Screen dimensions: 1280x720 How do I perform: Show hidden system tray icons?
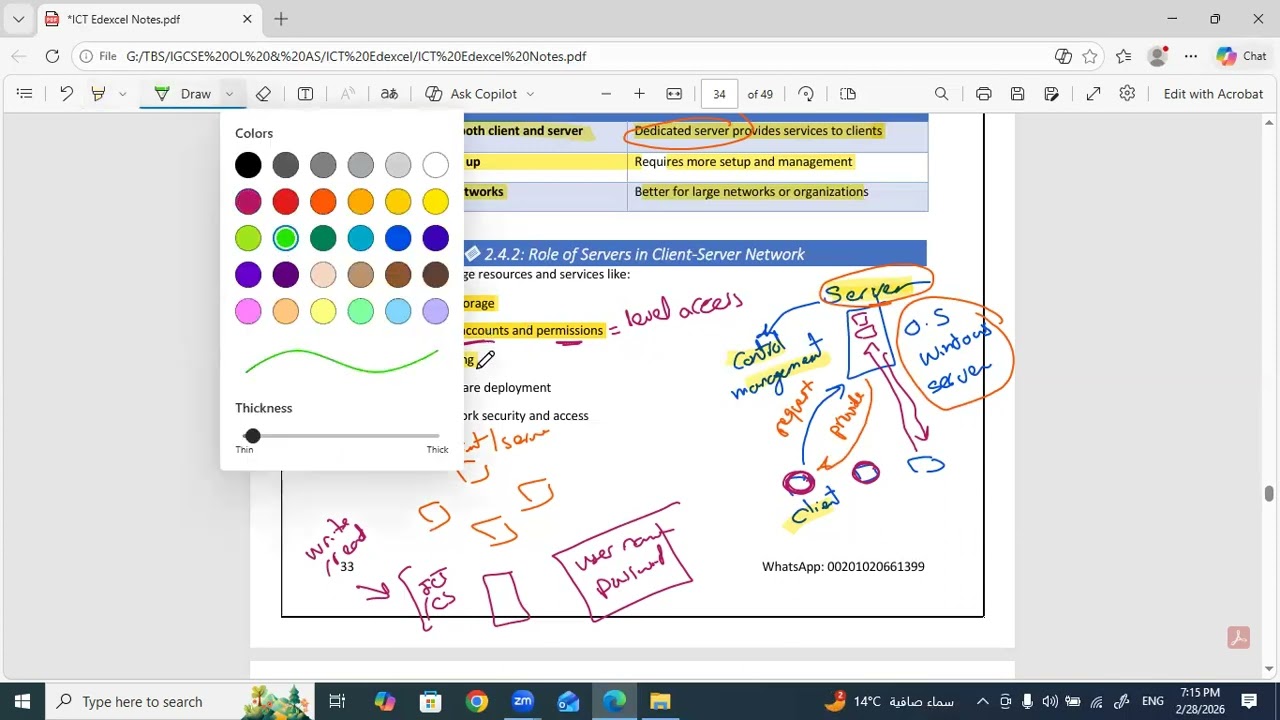tap(982, 701)
